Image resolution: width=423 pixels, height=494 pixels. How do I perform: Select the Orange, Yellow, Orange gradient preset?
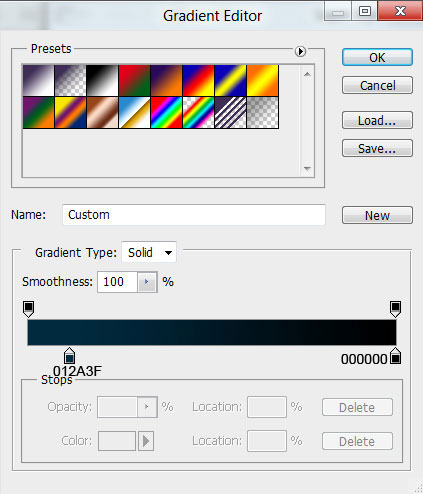(262, 80)
